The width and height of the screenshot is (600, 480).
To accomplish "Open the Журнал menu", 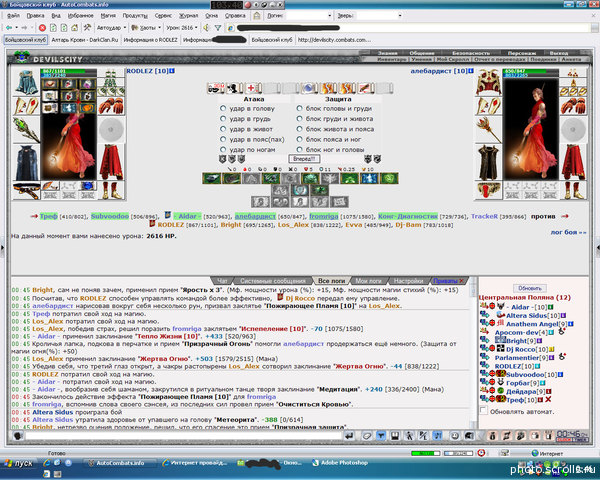I will click(x=189, y=16).
